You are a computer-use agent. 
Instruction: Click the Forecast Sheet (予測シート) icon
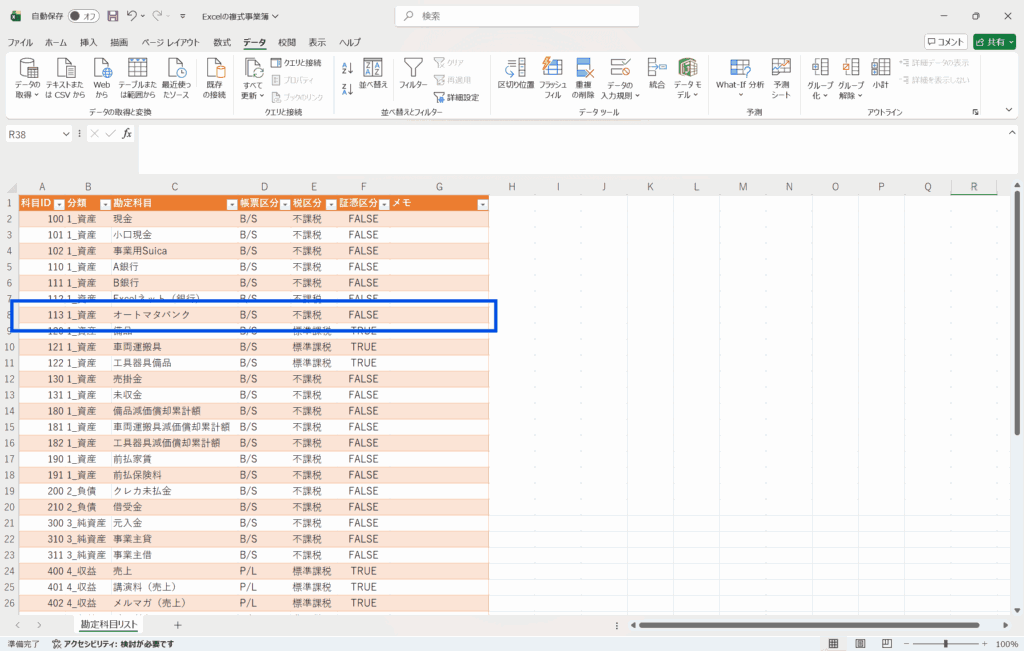781,75
